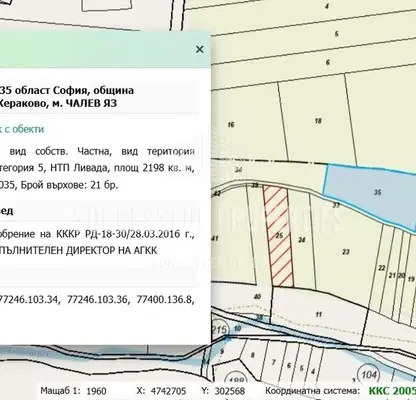Click the scale value 1960 field
The width and height of the screenshot is (416, 400).
[x=96, y=391]
